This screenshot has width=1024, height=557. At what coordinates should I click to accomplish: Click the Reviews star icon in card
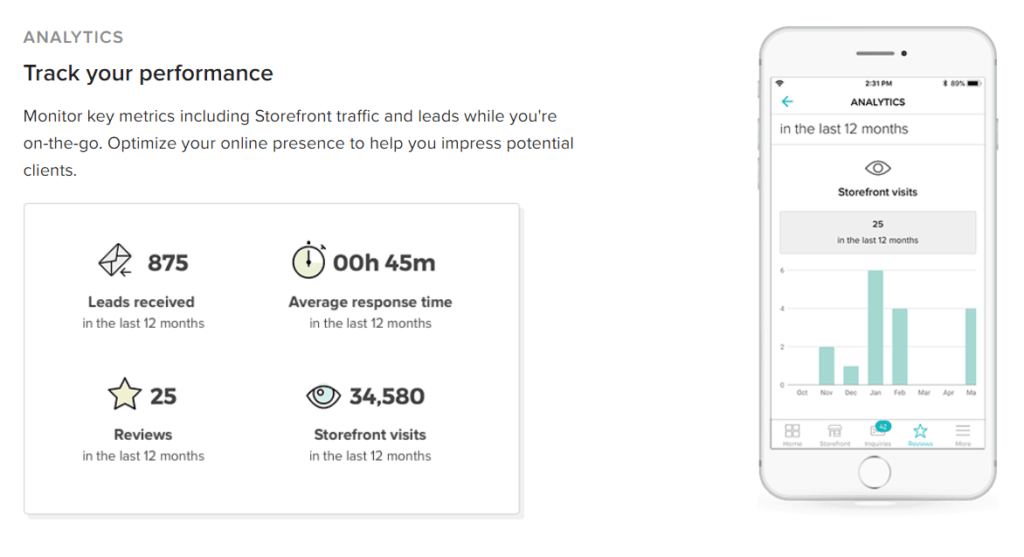(x=125, y=396)
